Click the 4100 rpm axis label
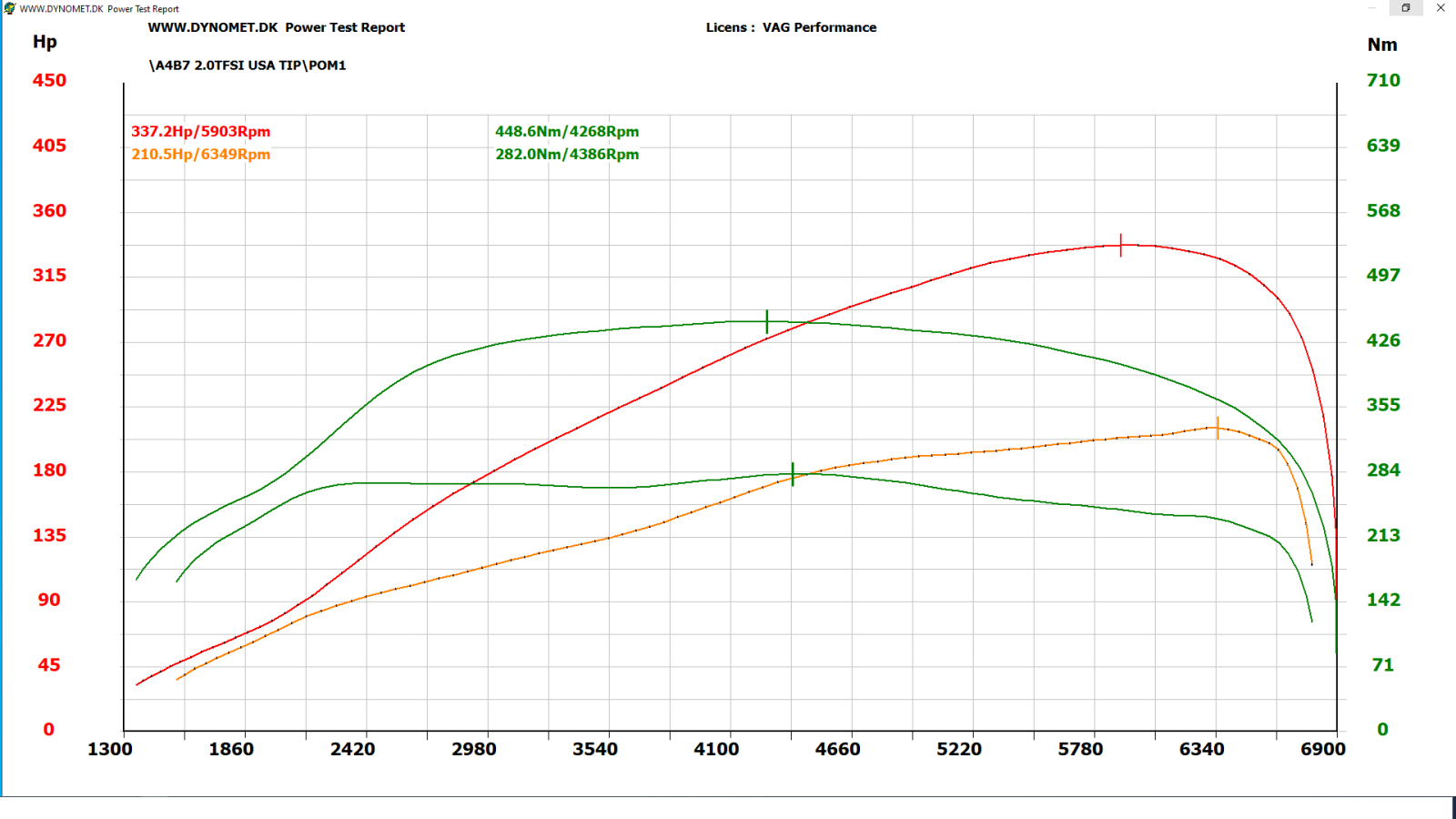This screenshot has height=819, width=1456. (x=716, y=749)
